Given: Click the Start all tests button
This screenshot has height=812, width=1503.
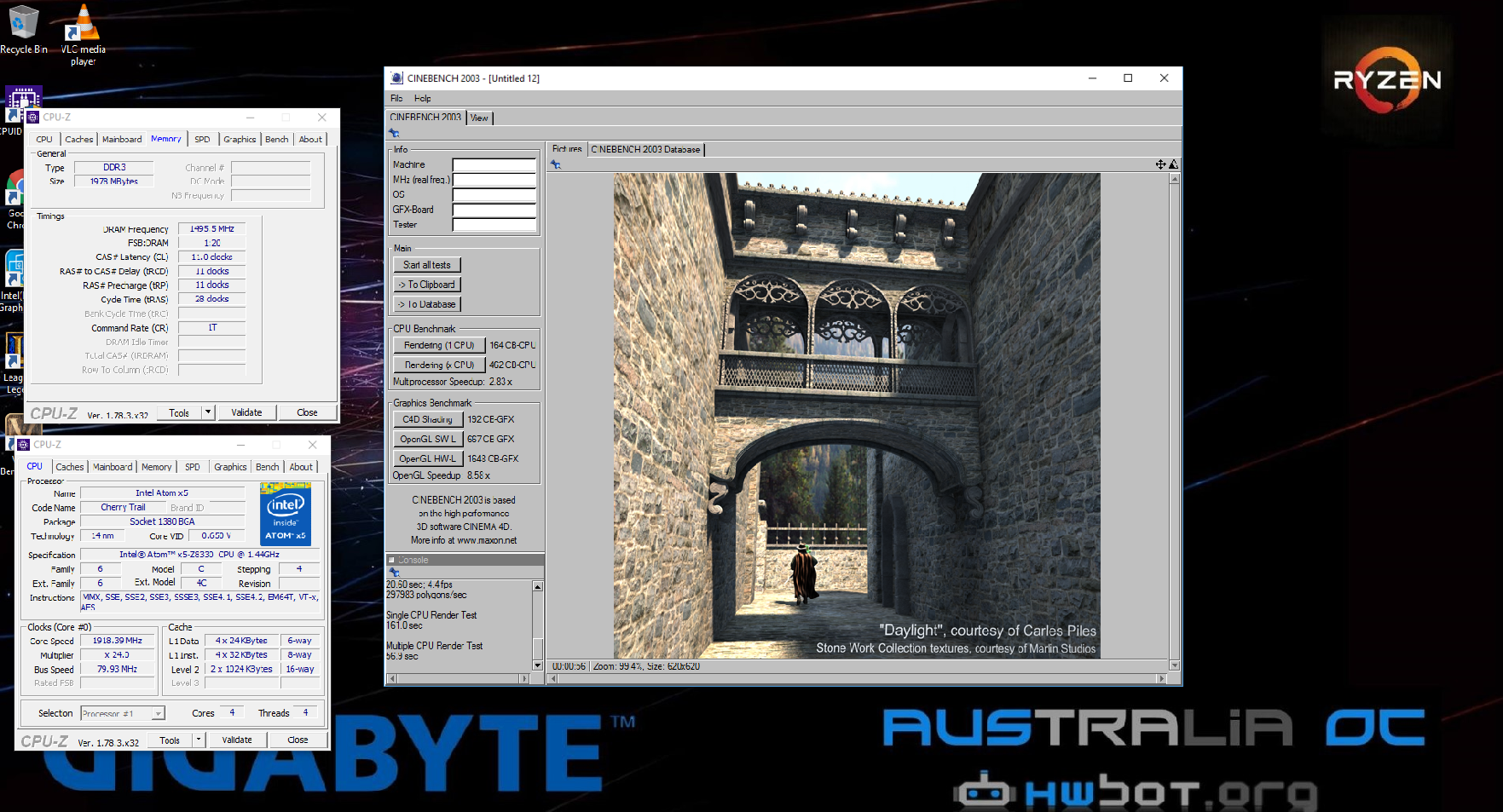Looking at the screenshot, I should 427,265.
